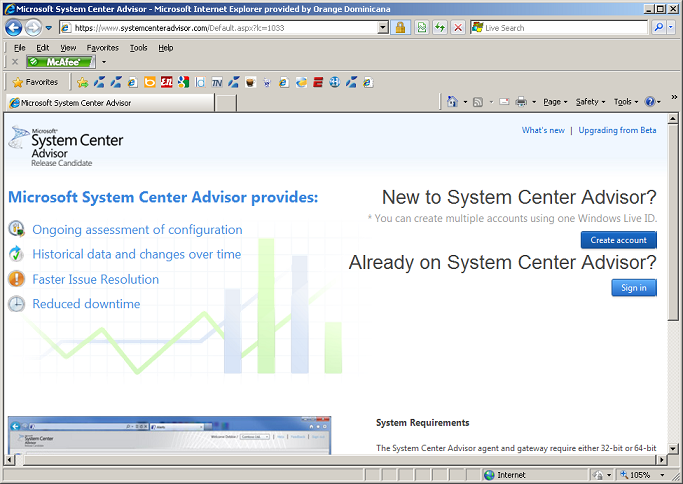
Task: Click the vertical scrollbar down arrow
Action: [673, 449]
